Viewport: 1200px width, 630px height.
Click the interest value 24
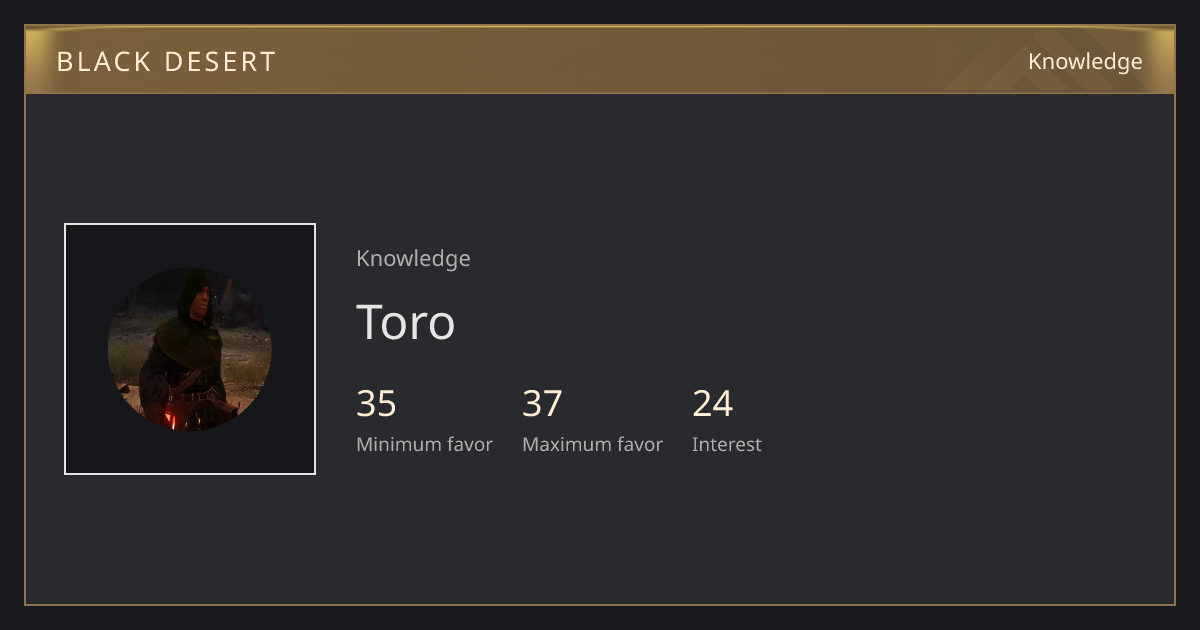712,404
